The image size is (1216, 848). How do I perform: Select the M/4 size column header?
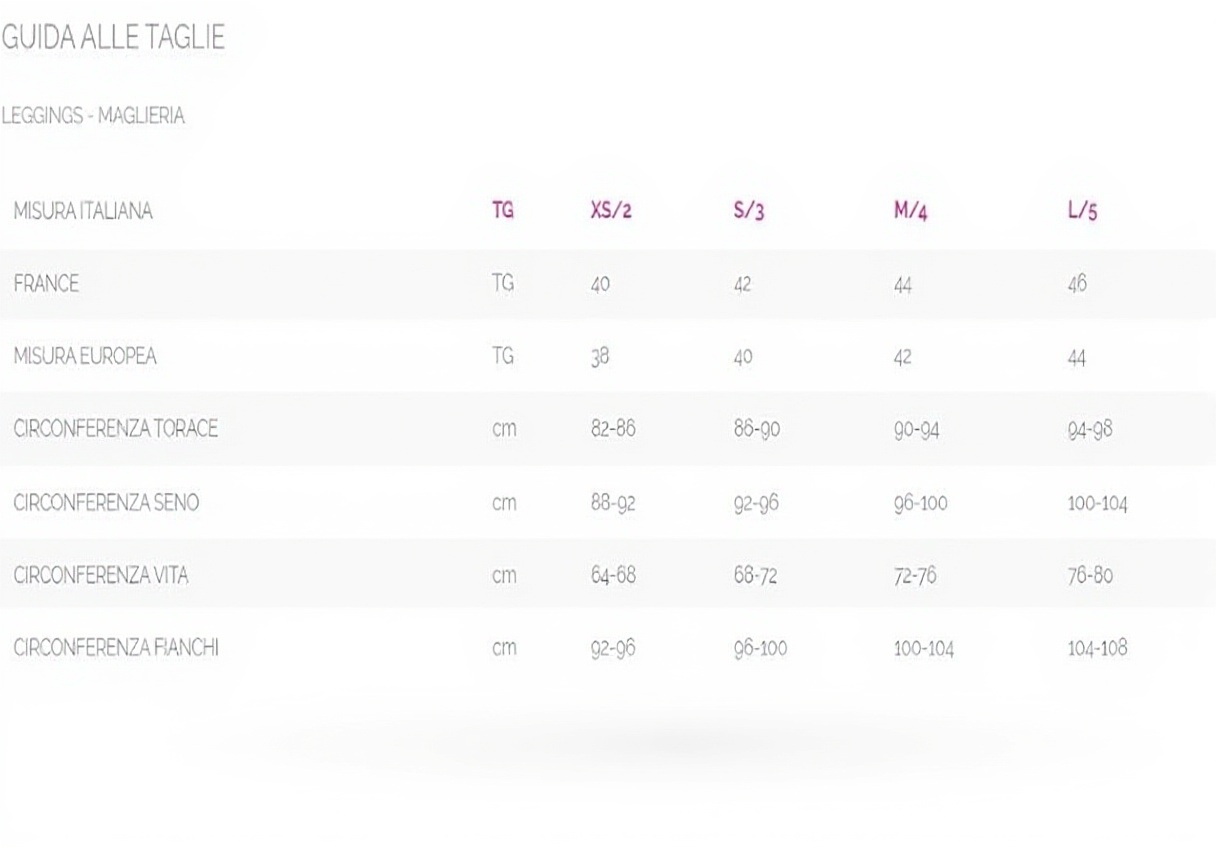pyautogui.click(x=911, y=212)
